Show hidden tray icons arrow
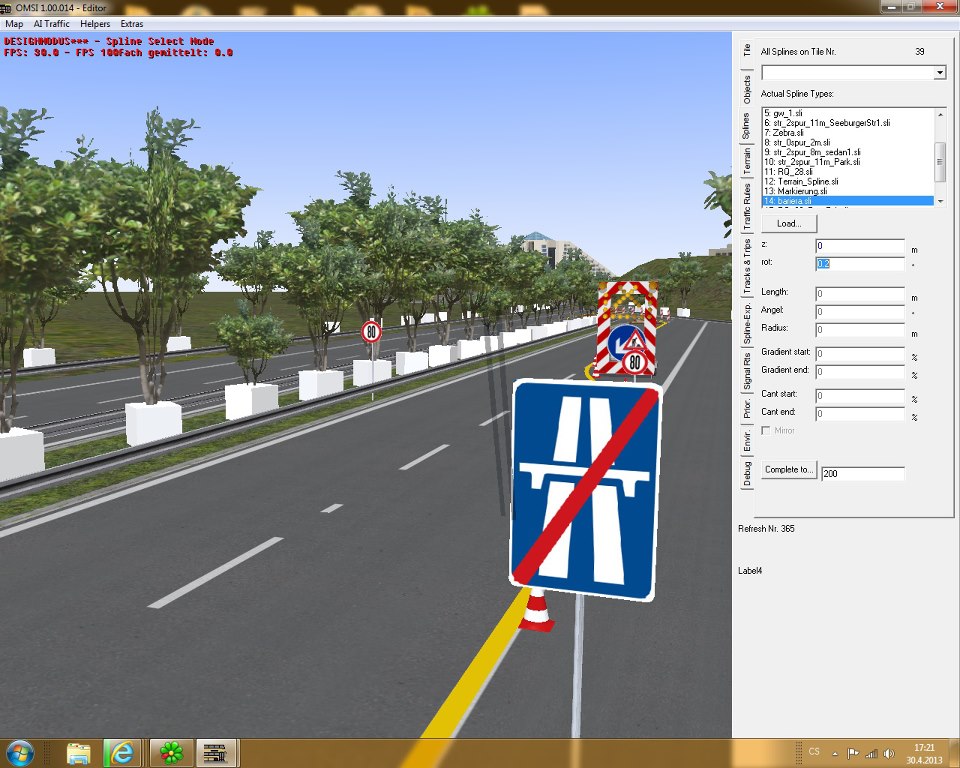The image size is (960, 768). pos(836,753)
